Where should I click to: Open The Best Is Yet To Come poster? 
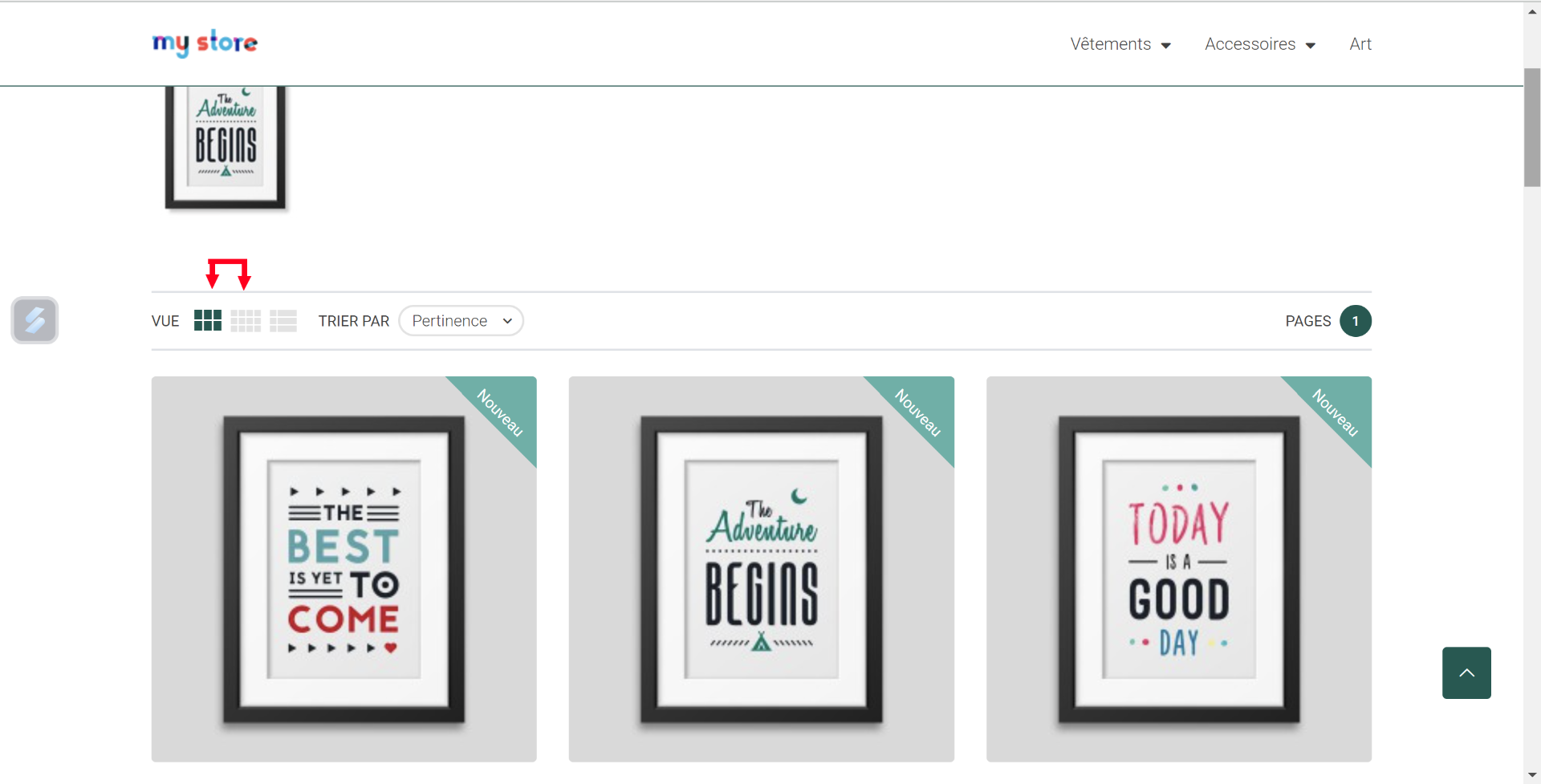pyautogui.click(x=344, y=569)
